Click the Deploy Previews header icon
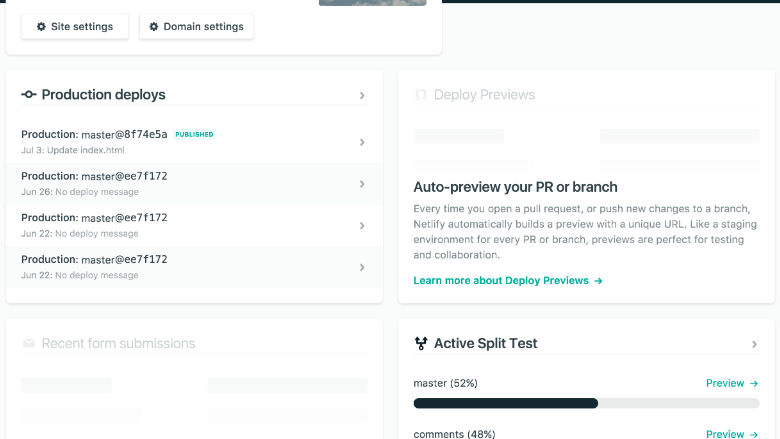 421,95
